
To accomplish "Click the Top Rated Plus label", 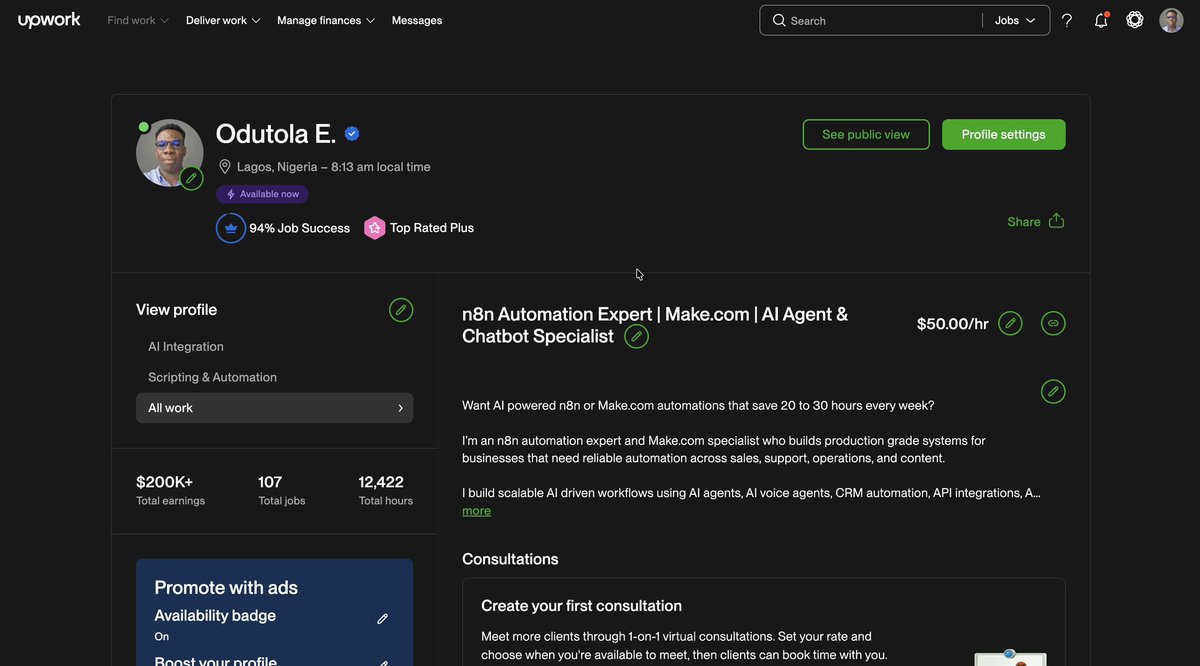I will point(432,228).
